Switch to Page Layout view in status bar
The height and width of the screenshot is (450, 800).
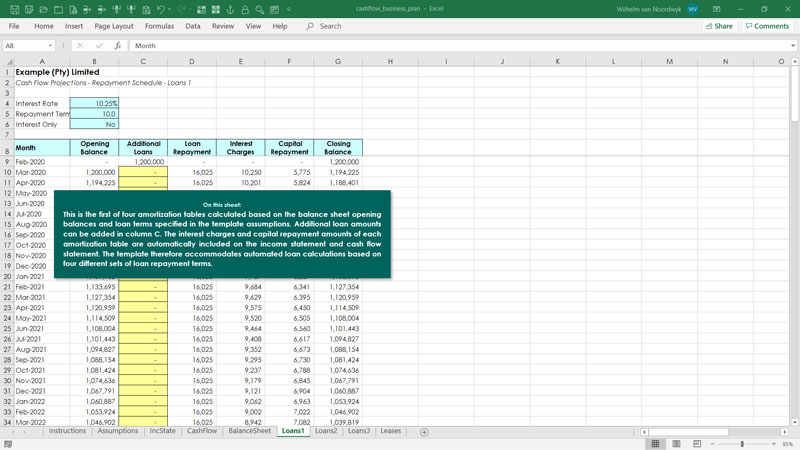676,444
